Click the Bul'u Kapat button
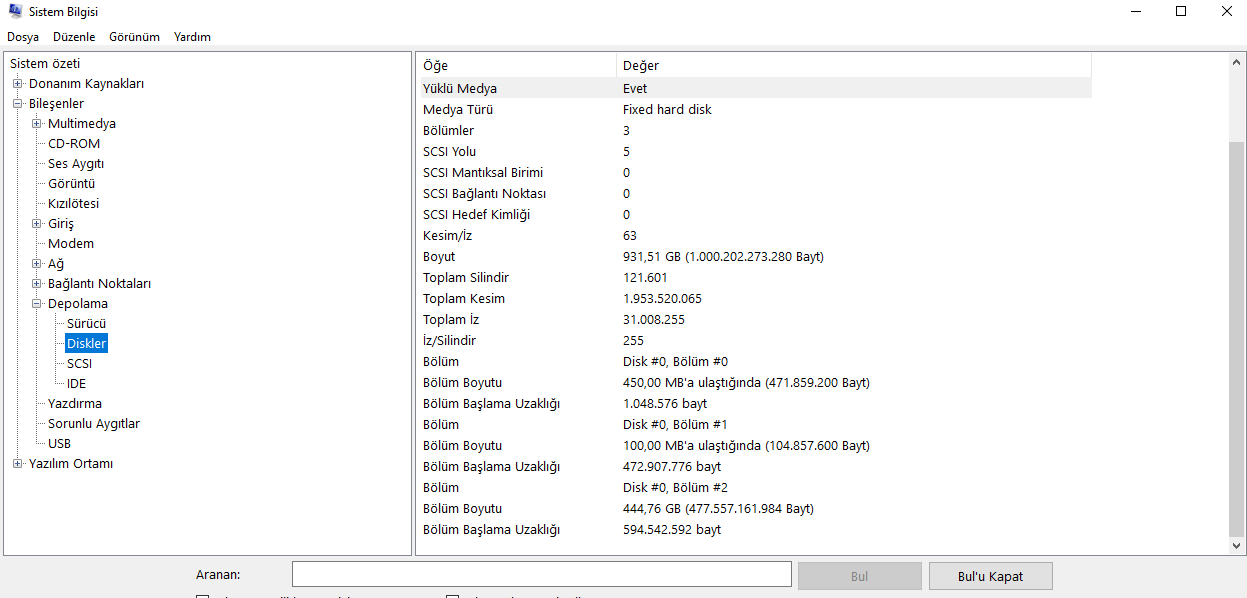1247x598 pixels. coord(990,576)
